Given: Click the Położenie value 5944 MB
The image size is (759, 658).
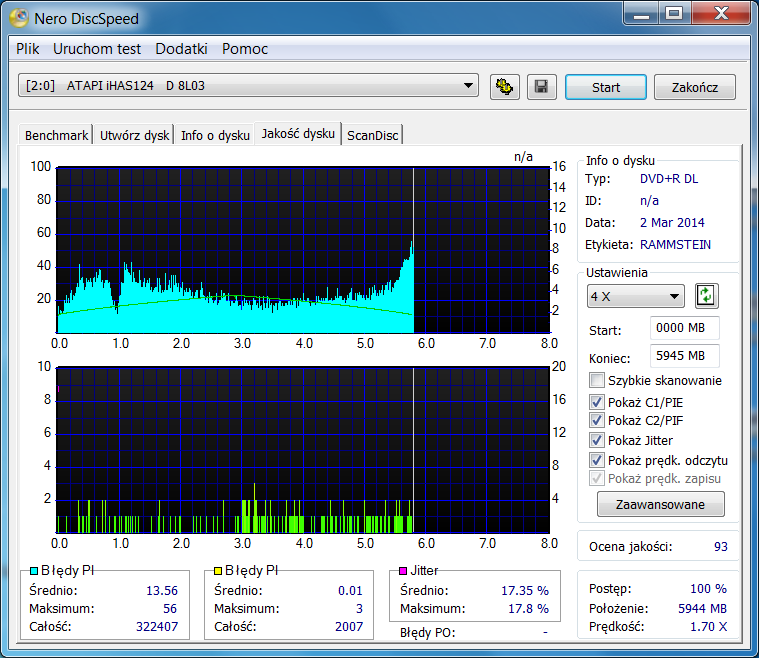Looking at the screenshot, I should pyautogui.click(x=702, y=609).
